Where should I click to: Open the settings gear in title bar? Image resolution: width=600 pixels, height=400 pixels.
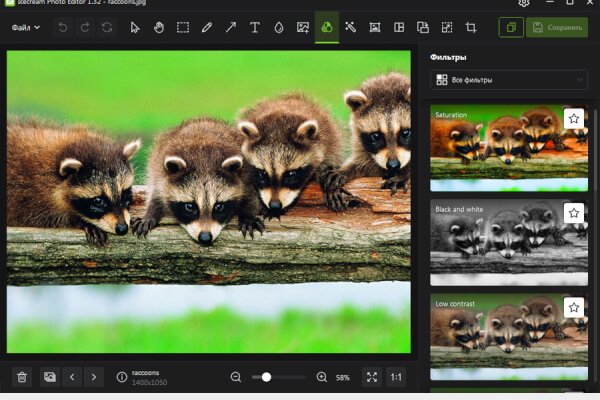pos(524,3)
